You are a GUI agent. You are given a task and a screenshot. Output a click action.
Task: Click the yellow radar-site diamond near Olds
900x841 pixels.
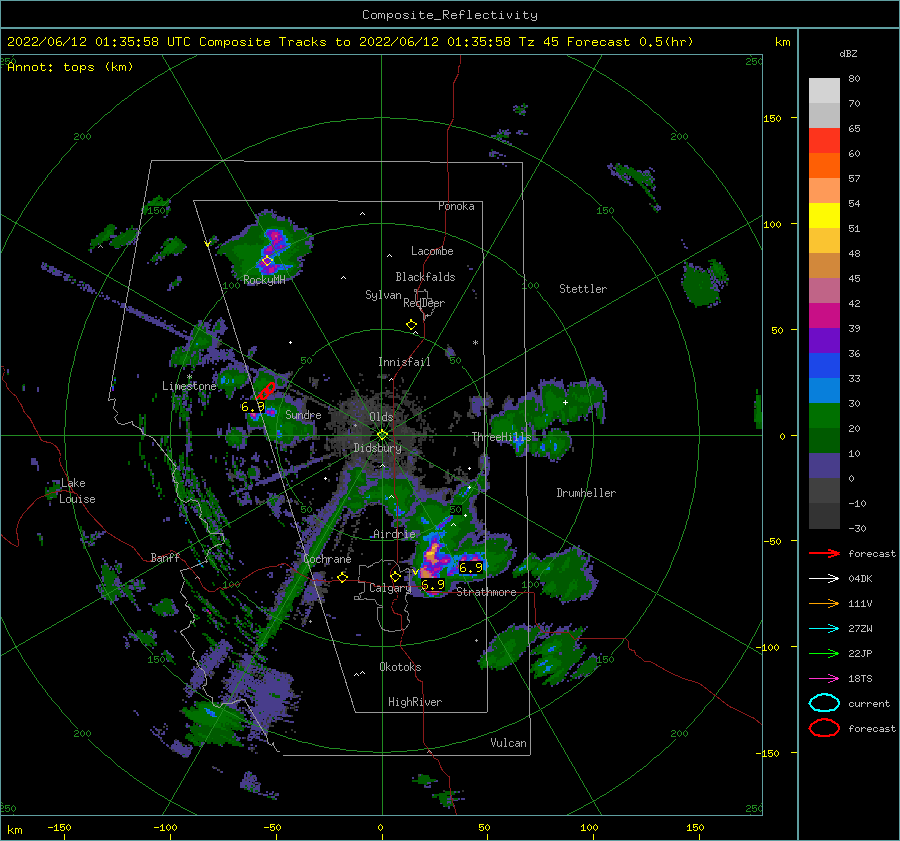[382, 435]
